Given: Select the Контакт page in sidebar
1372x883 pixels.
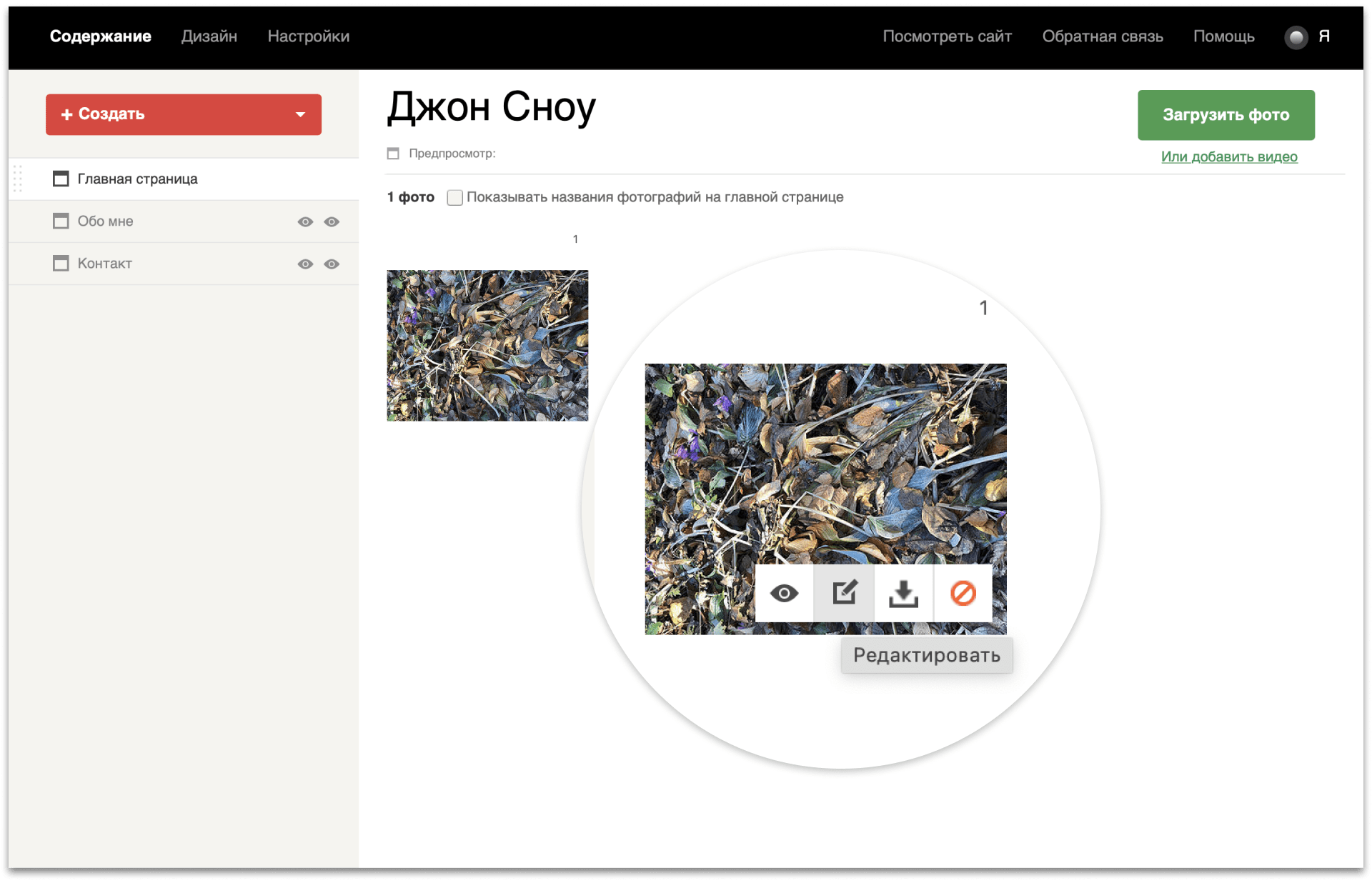Looking at the screenshot, I should pyautogui.click(x=105, y=264).
